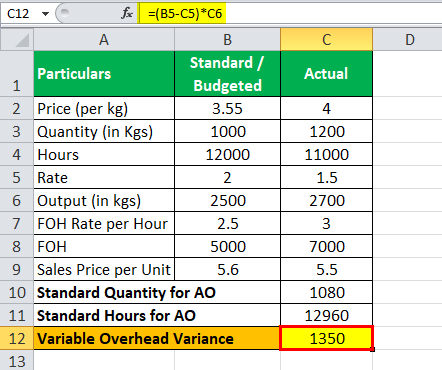Select row 6 header
The image size is (442, 370).
tap(17, 200)
